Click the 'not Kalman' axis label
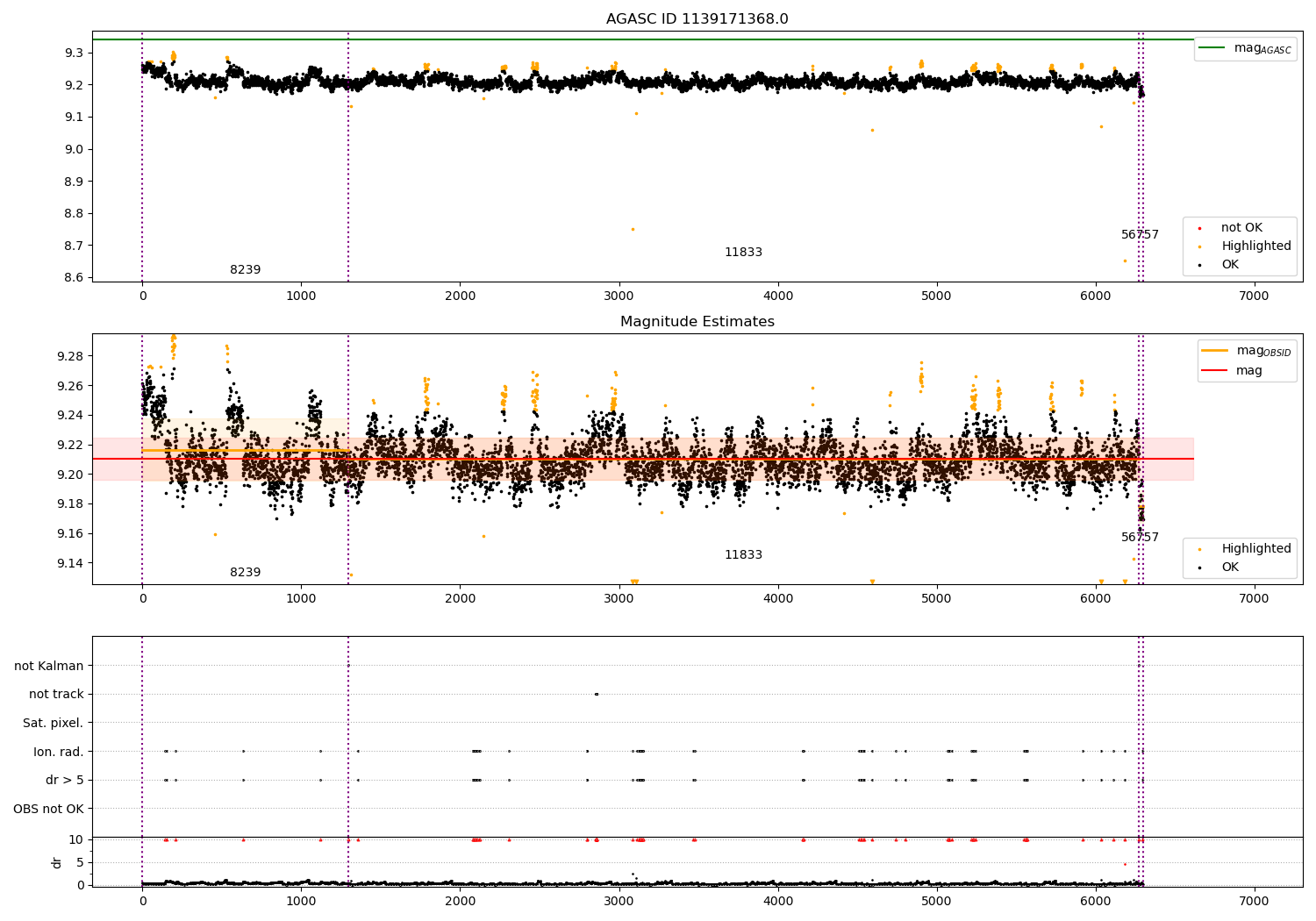Screen dimensions: 1316x921 49,666
